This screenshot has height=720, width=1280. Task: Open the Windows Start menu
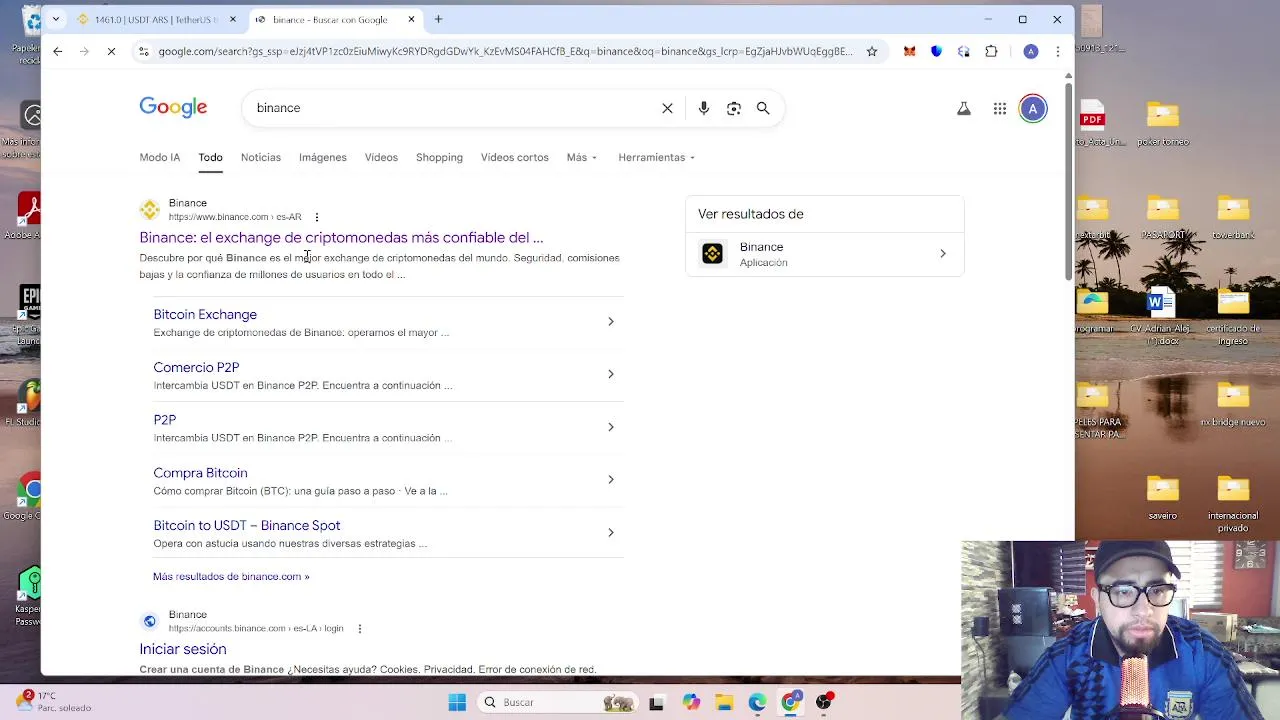[x=457, y=702]
